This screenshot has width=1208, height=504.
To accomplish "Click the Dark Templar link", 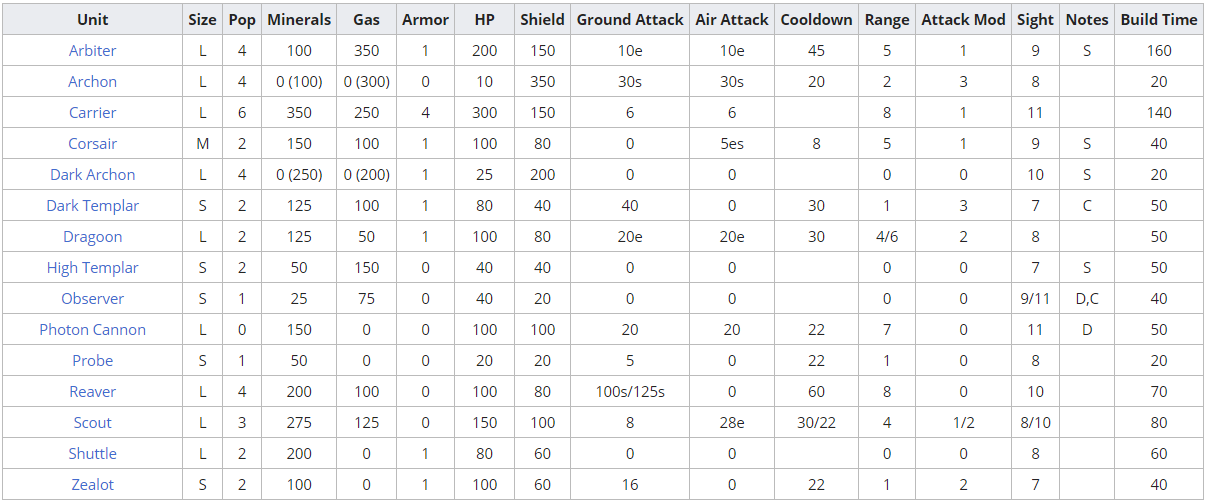I will coord(92,206).
